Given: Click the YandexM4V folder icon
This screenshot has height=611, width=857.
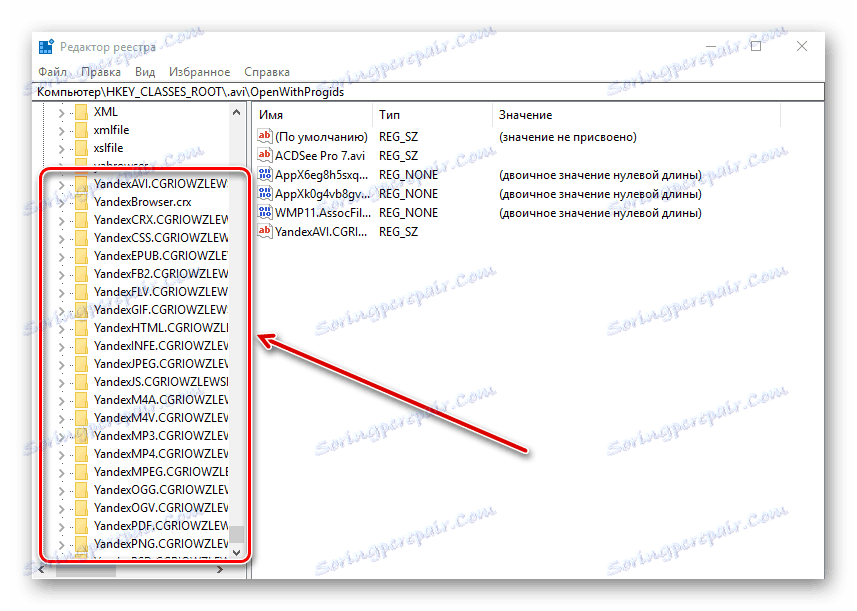Looking at the screenshot, I should [81, 418].
